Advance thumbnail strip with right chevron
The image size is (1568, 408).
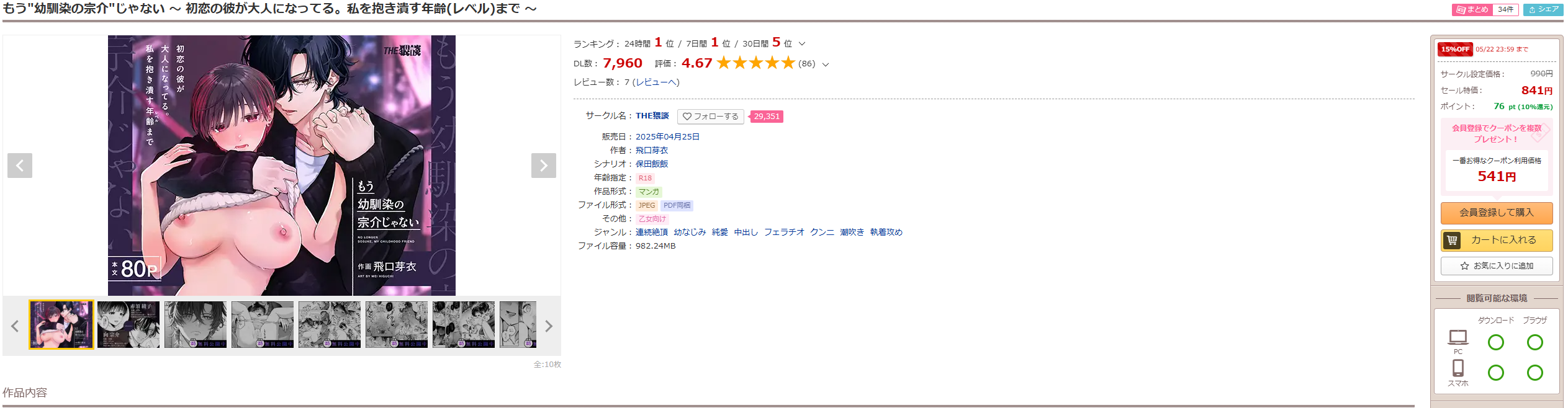(549, 326)
